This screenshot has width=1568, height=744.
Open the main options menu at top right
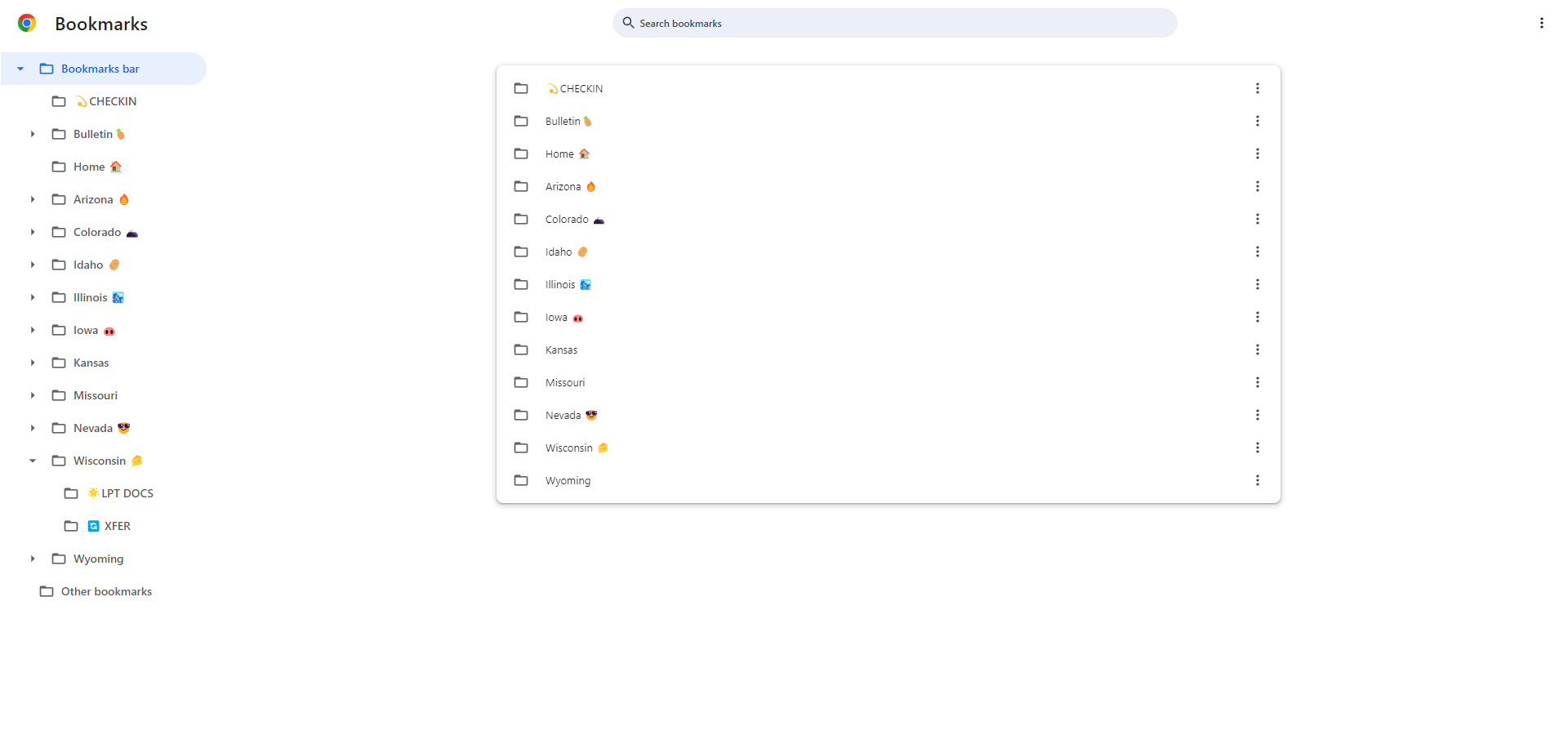click(1542, 23)
